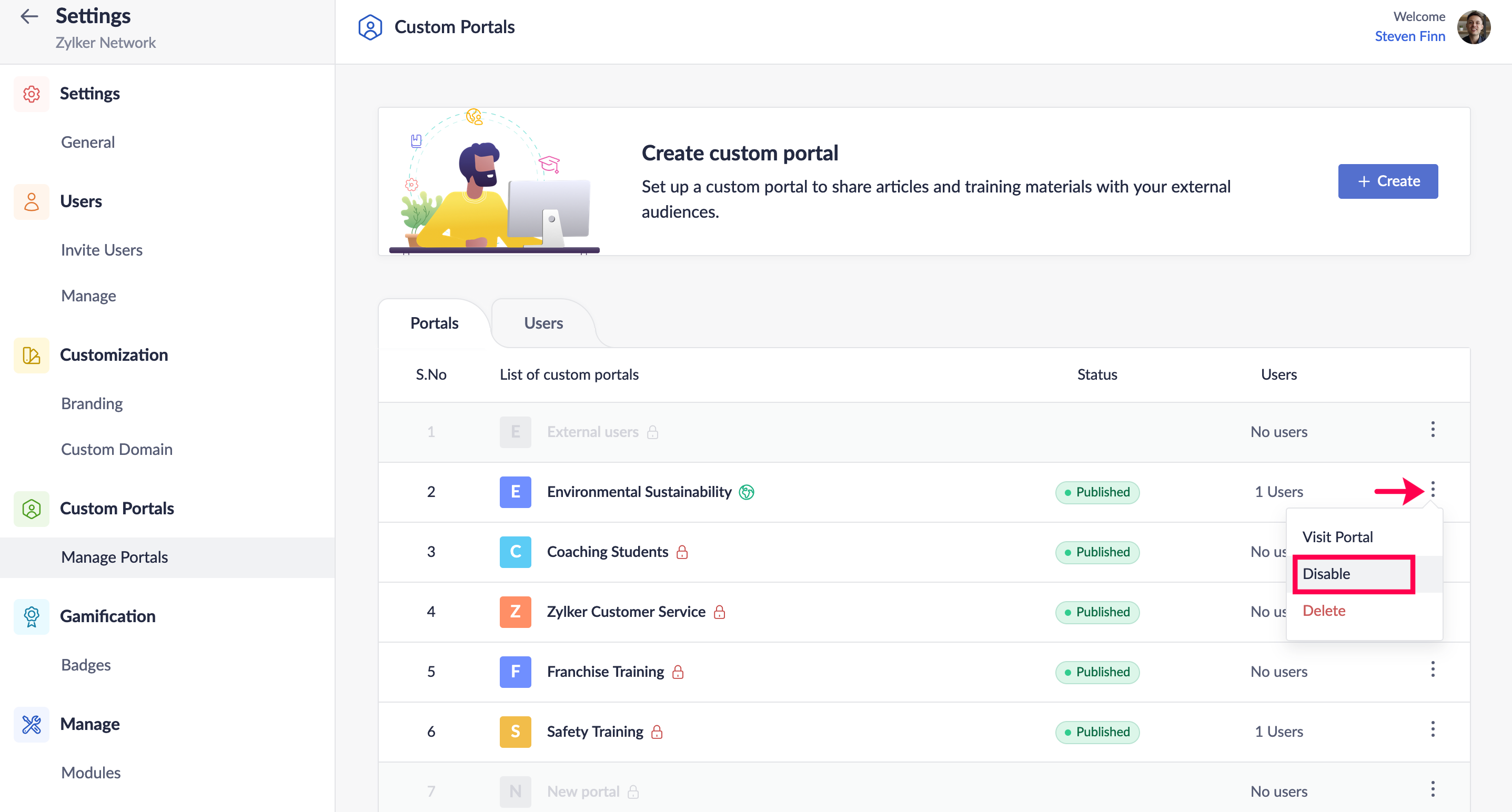Image resolution: width=1512 pixels, height=812 pixels.
Task: Click the Manage tools icon in sidebar
Action: pos(32,724)
